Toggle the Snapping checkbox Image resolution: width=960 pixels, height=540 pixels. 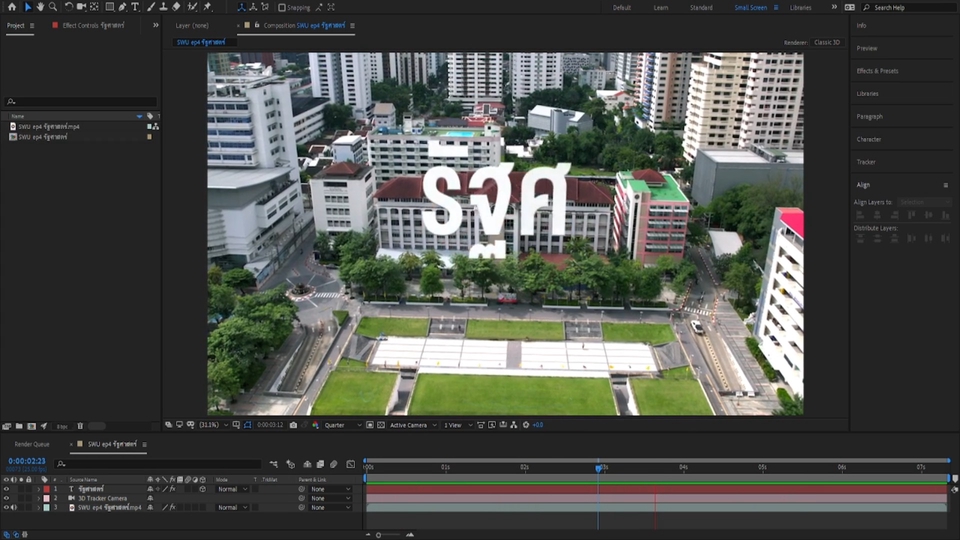(282, 7)
